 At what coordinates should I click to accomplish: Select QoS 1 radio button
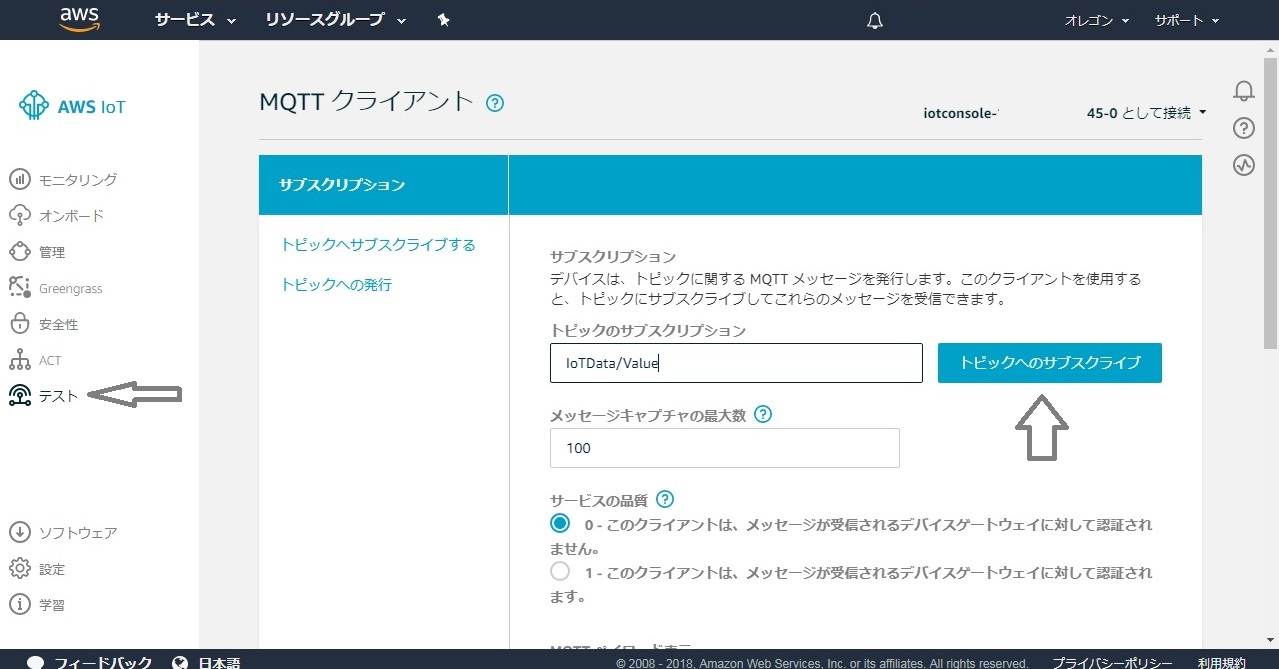(x=560, y=572)
